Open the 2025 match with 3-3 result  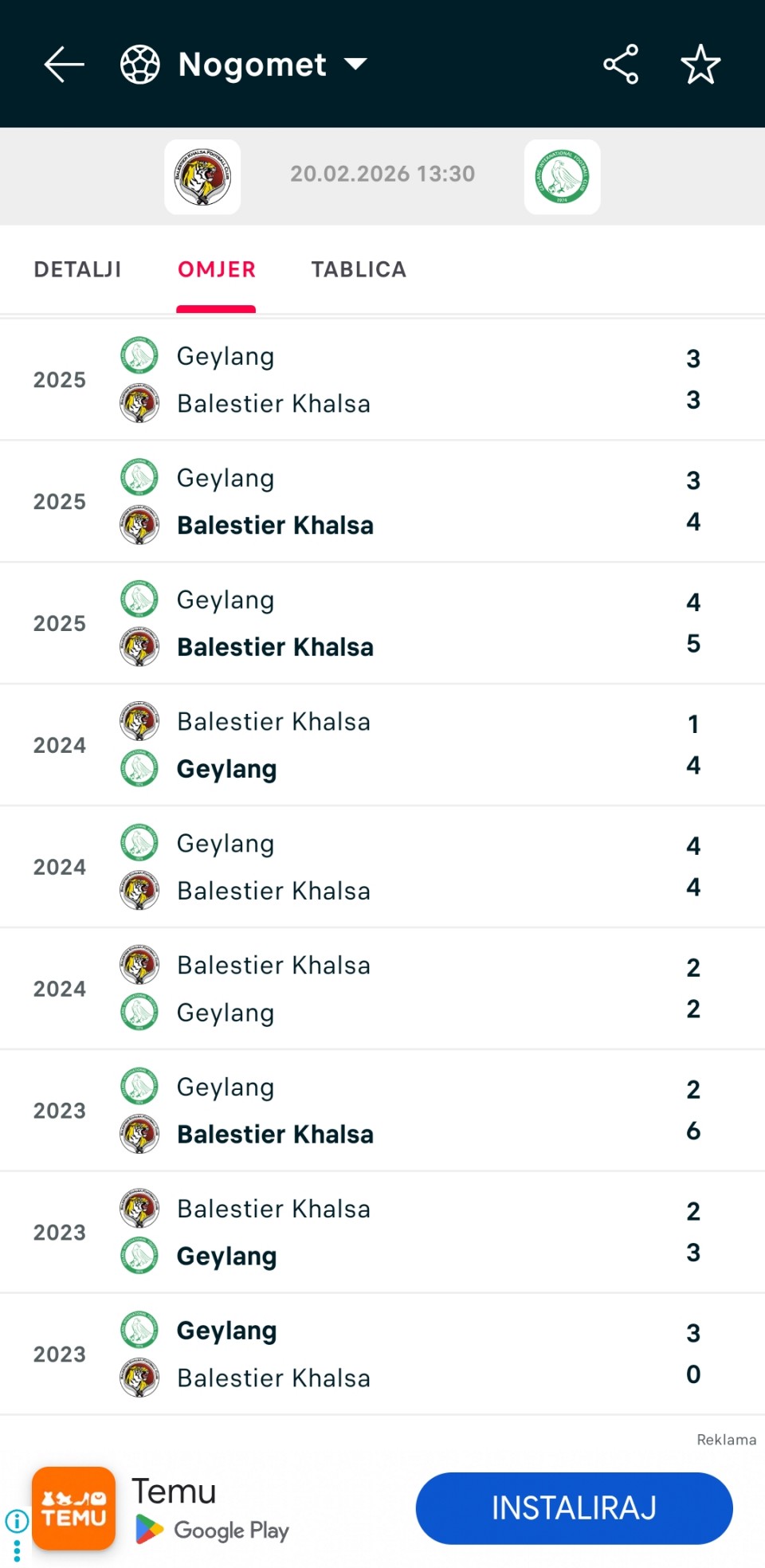point(382,380)
